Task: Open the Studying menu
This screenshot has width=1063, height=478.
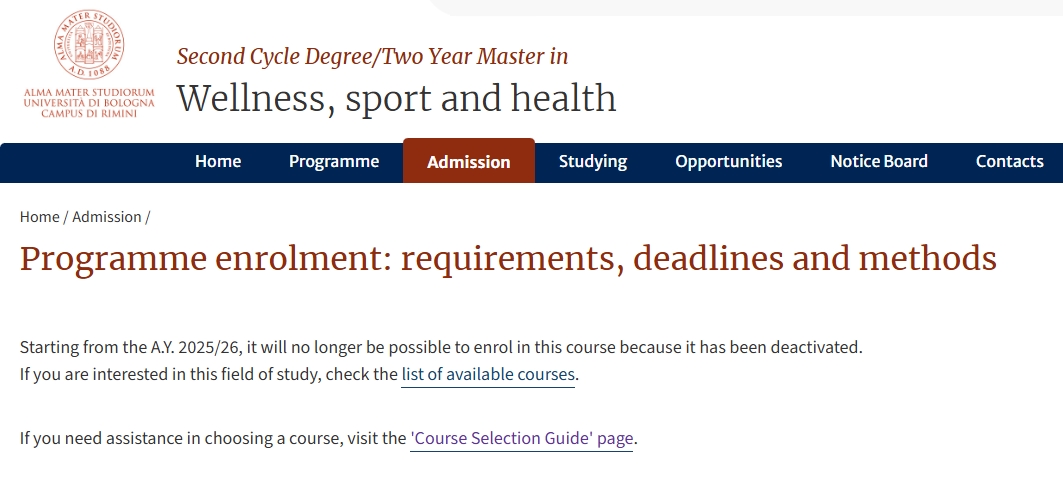Action: coord(593,161)
